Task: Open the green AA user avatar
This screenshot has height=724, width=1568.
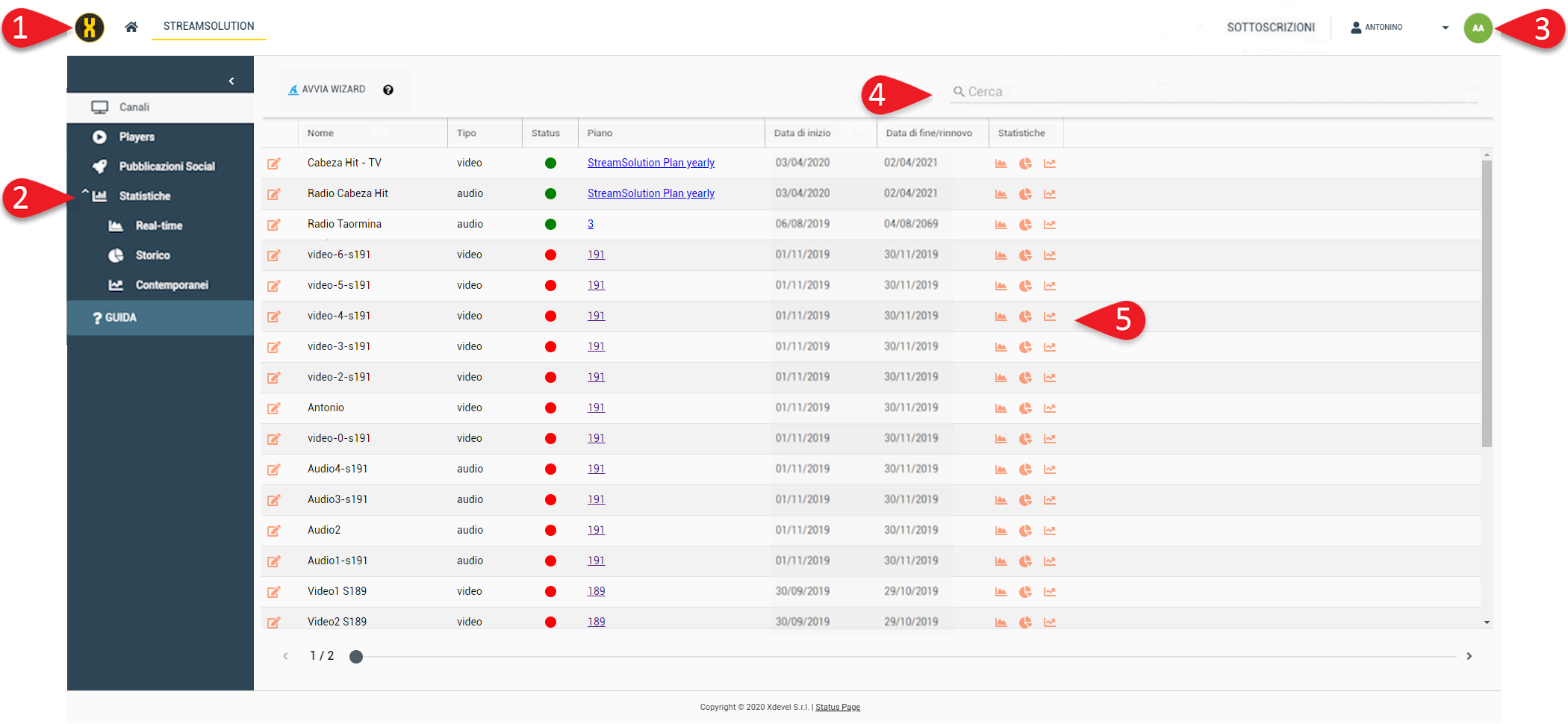Action: click(1478, 28)
